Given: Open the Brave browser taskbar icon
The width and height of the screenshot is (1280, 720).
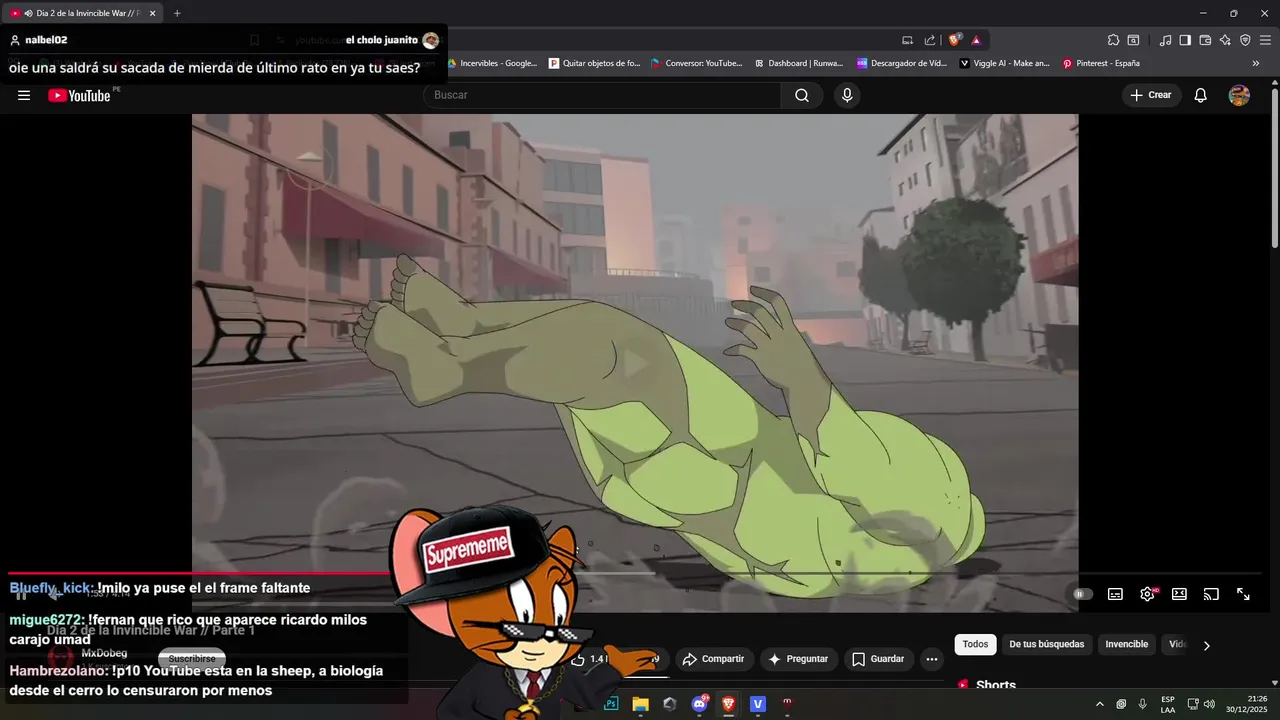Looking at the screenshot, I should point(728,704).
